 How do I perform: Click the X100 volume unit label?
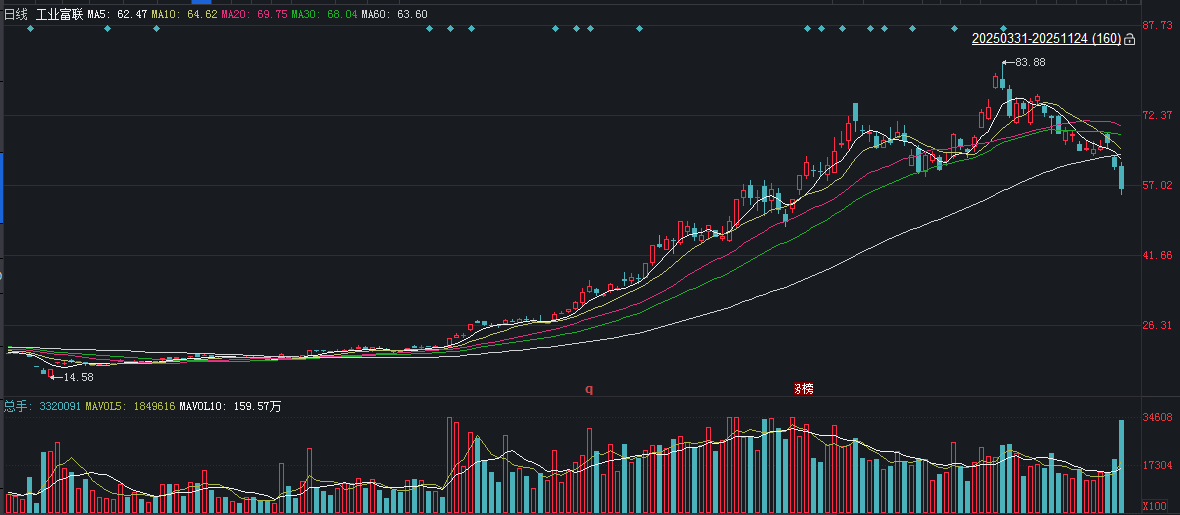coord(1157,506)
